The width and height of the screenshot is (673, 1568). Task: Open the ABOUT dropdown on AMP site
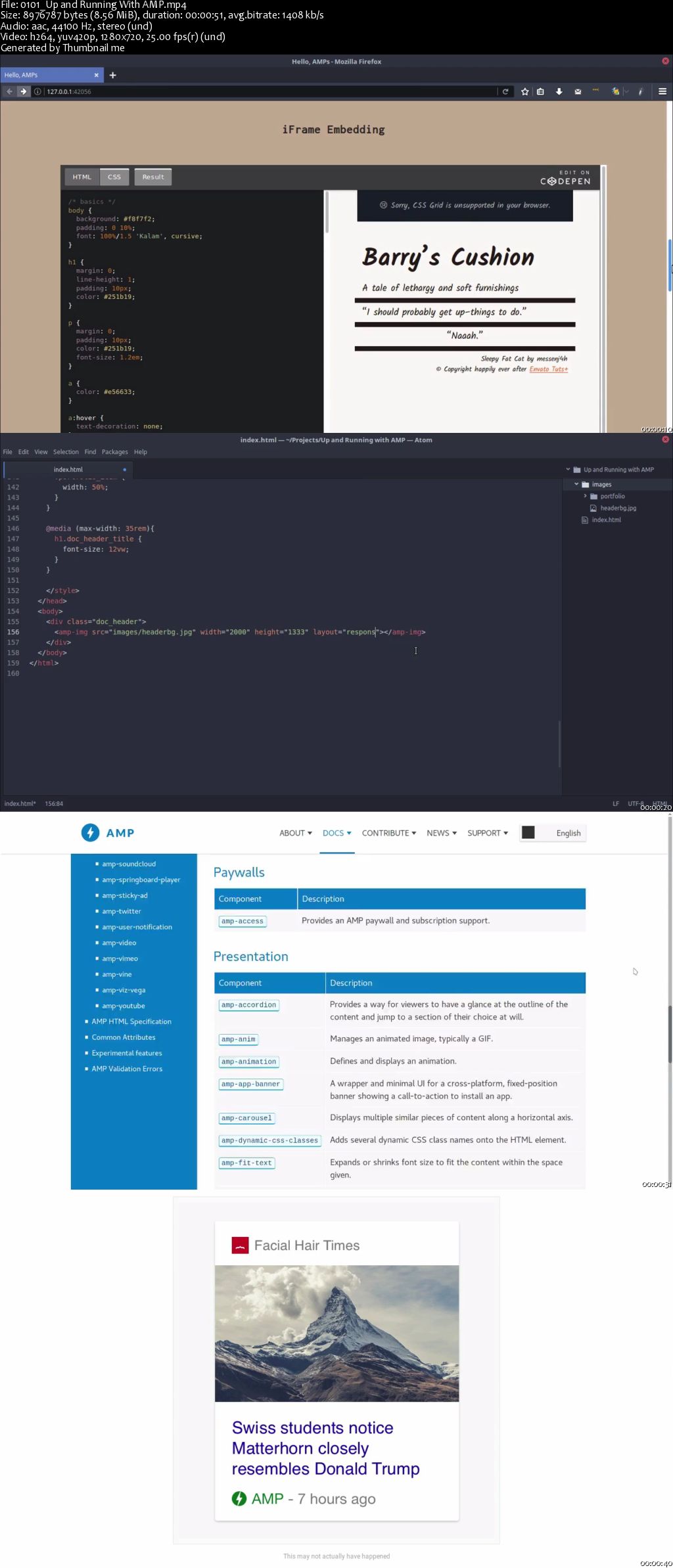[296, 833]
